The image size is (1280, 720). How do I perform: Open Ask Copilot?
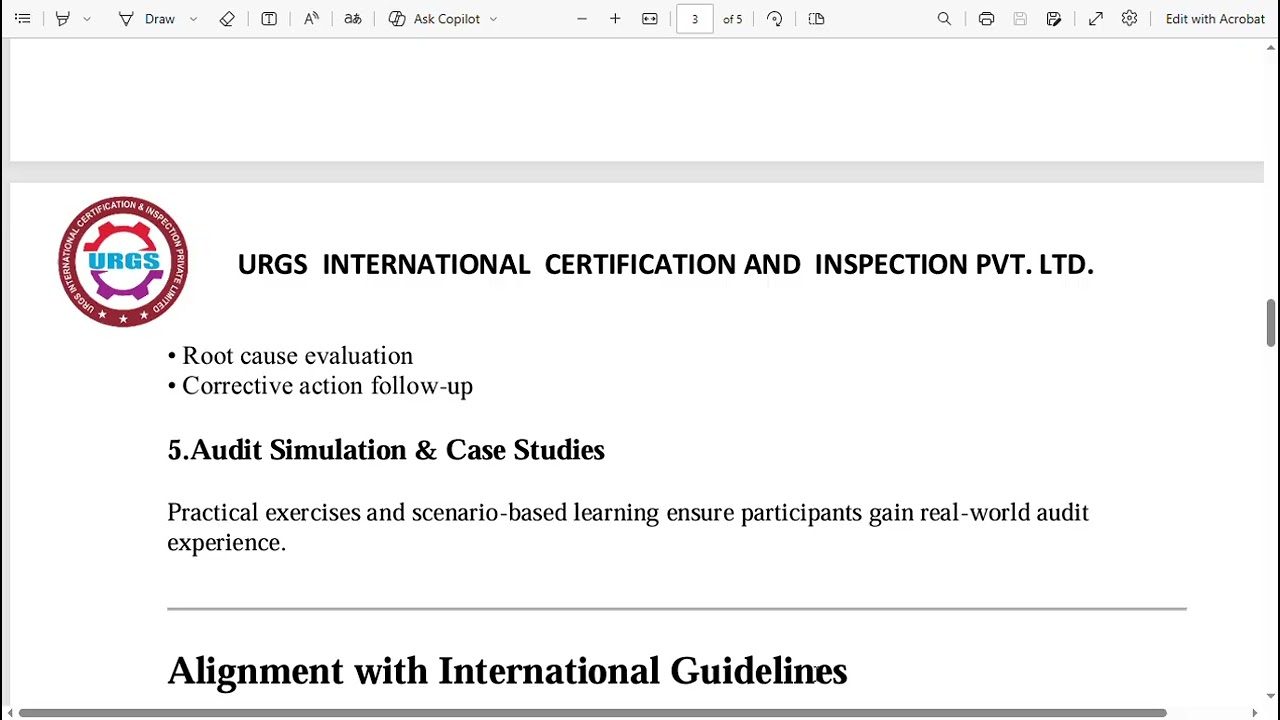pyautogui.click(x=435, y=19)
